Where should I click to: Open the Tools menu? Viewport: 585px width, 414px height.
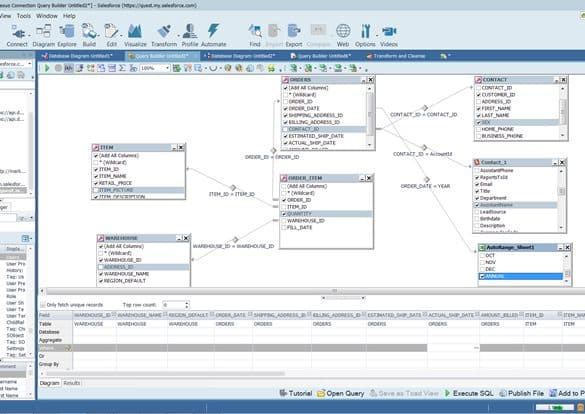[x=24, y=16]
